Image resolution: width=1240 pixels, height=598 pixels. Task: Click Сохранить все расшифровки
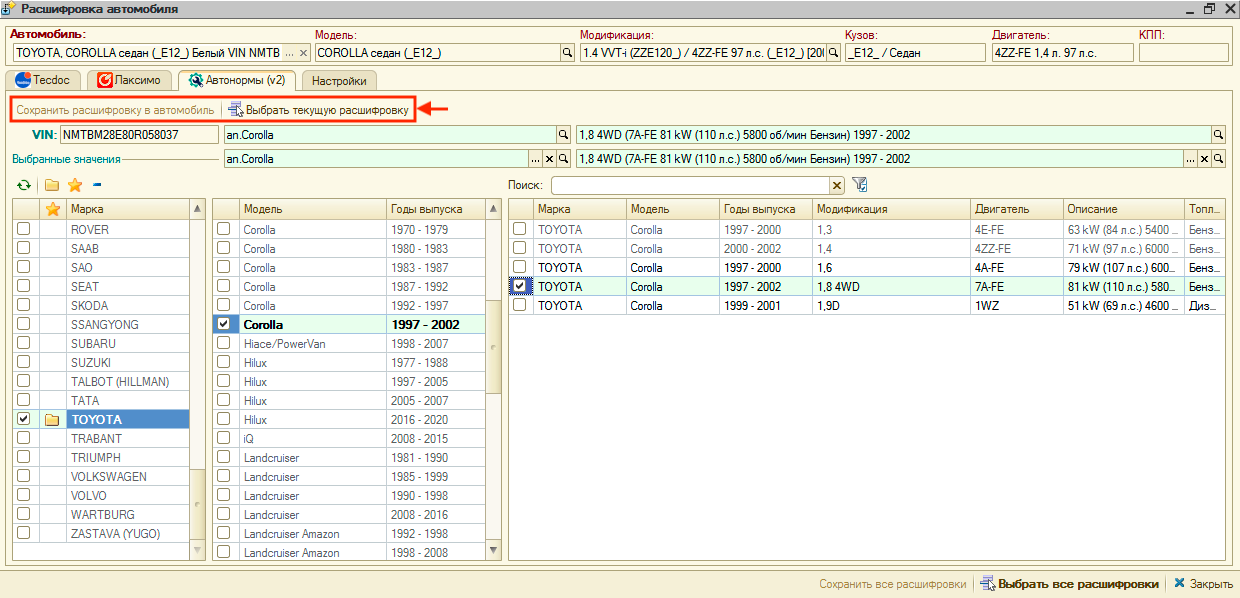pos(893,584)
